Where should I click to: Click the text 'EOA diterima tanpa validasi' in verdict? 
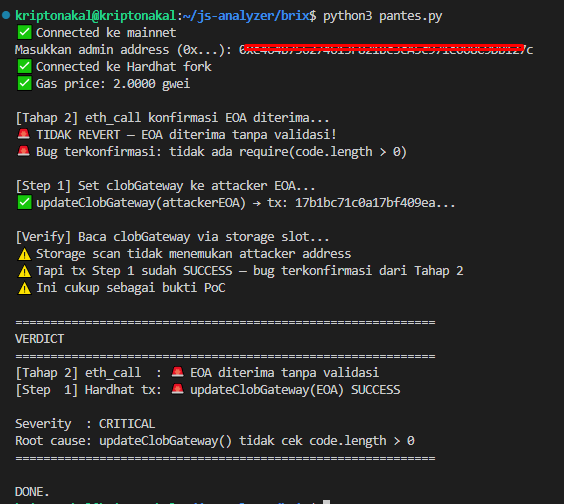click(x=285, y=372)
